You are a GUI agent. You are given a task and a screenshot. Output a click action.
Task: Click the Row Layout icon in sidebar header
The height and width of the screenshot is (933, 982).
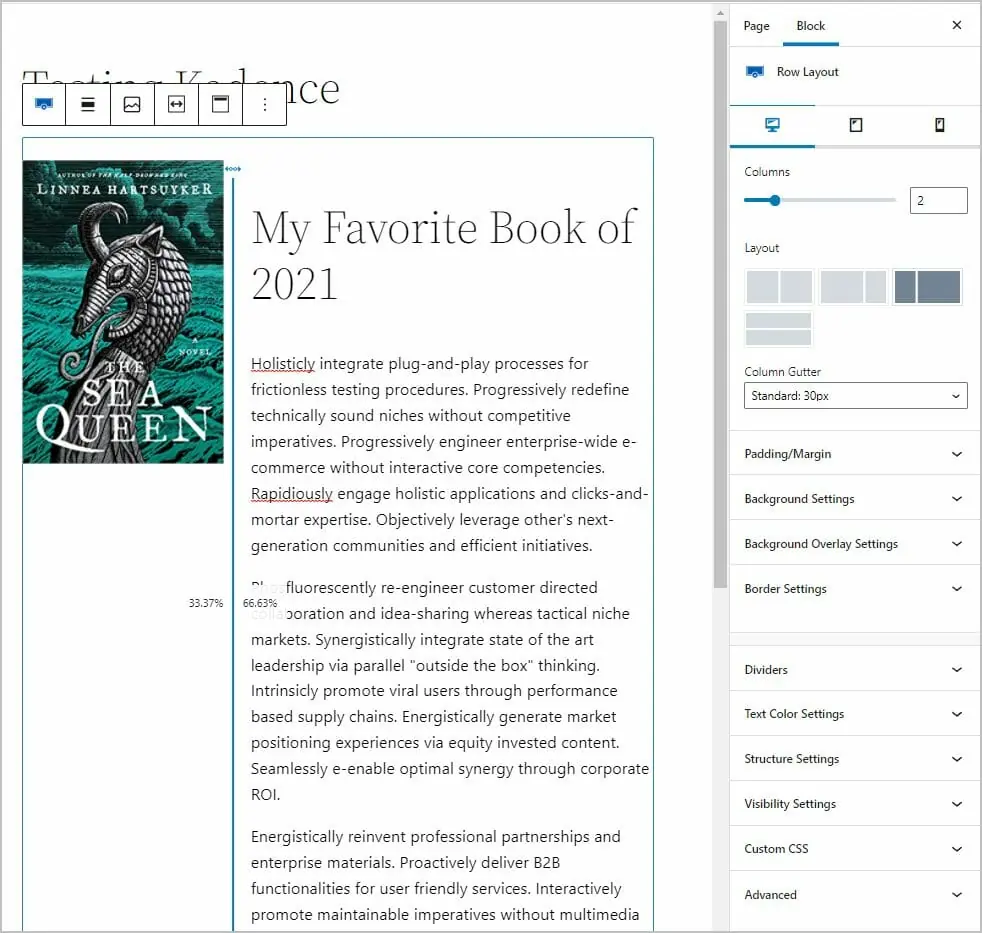pos(755,72)
